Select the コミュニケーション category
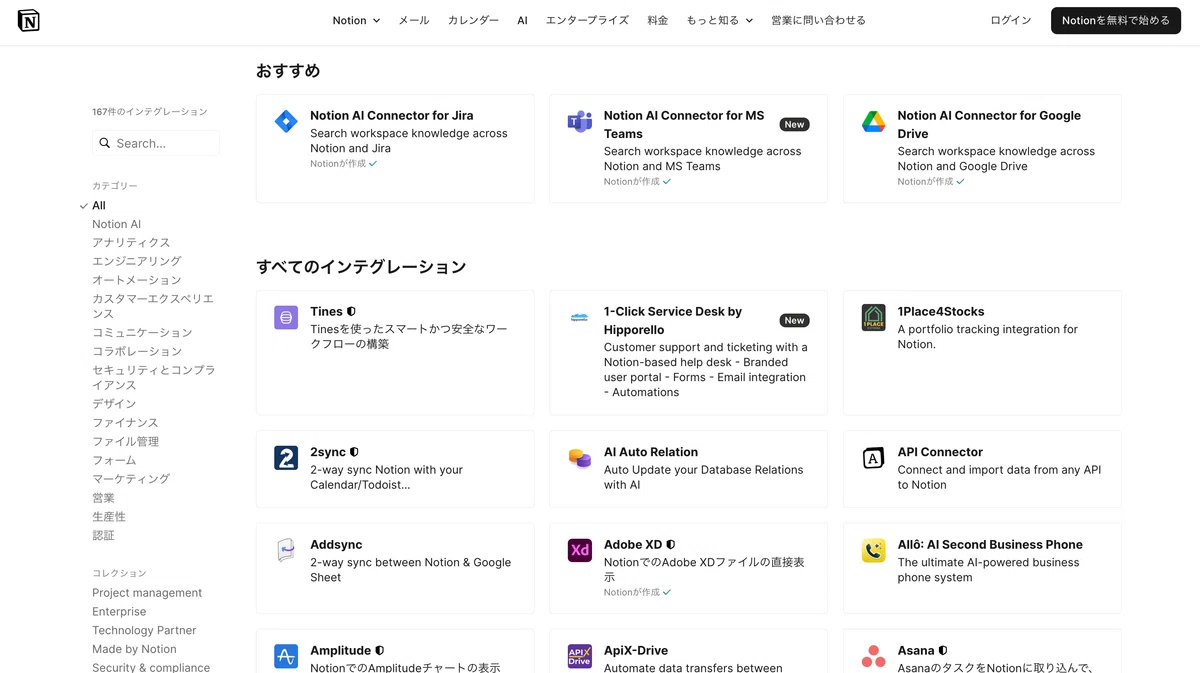This screenshot has height=673, width=1200. tap(142, 332)
